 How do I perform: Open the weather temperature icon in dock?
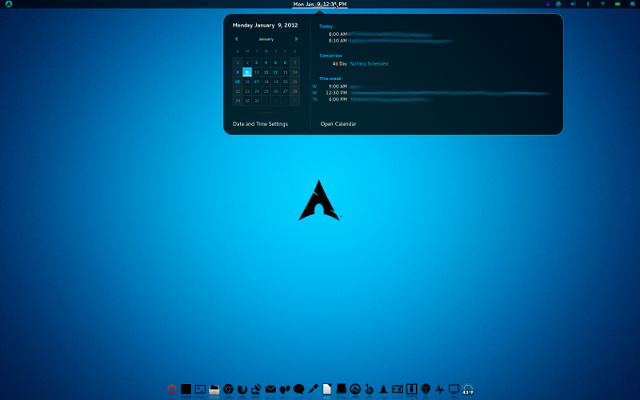[468, 389]
